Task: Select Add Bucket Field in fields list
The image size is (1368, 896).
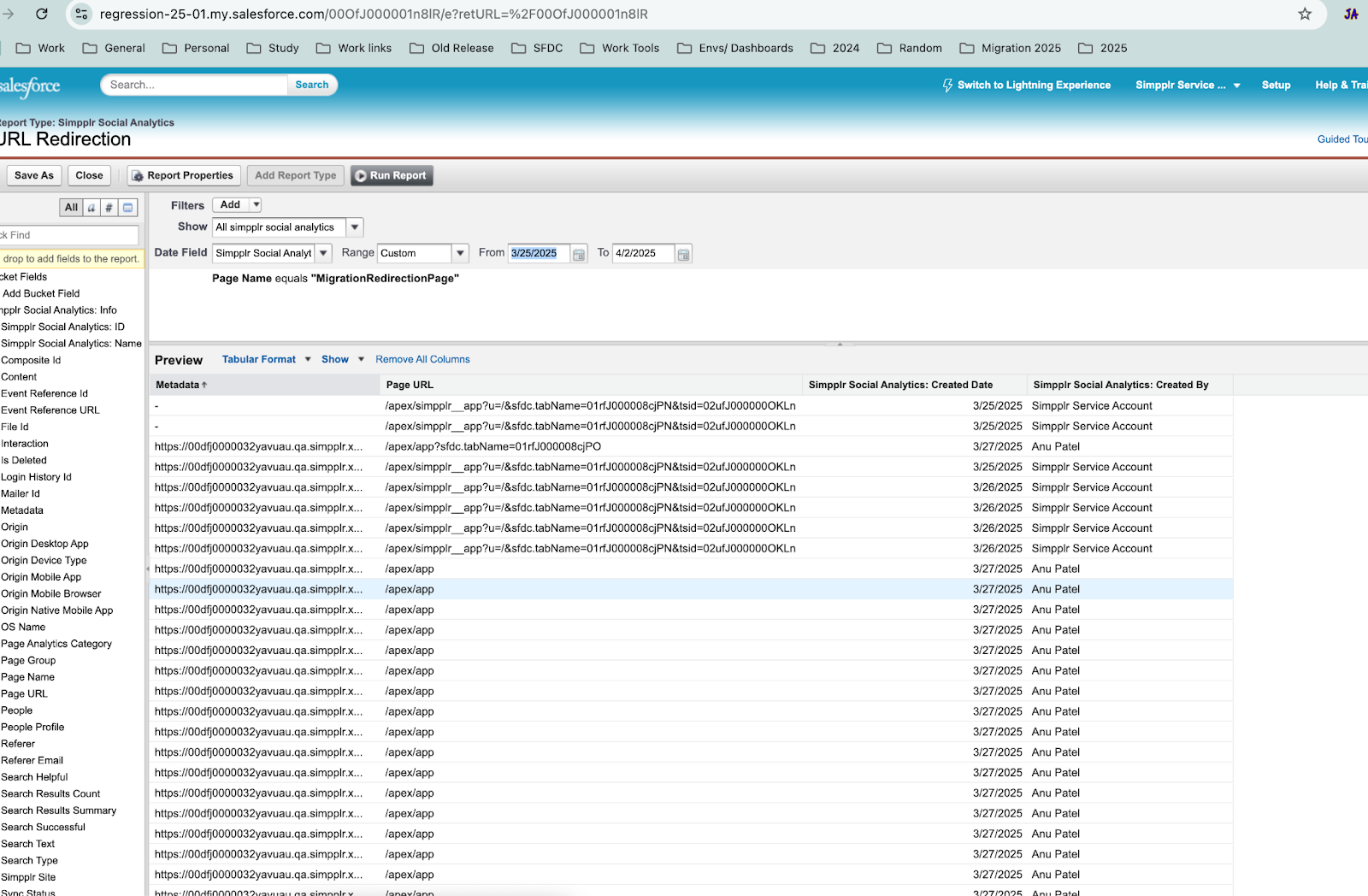Action: click(x=41, y=293)
